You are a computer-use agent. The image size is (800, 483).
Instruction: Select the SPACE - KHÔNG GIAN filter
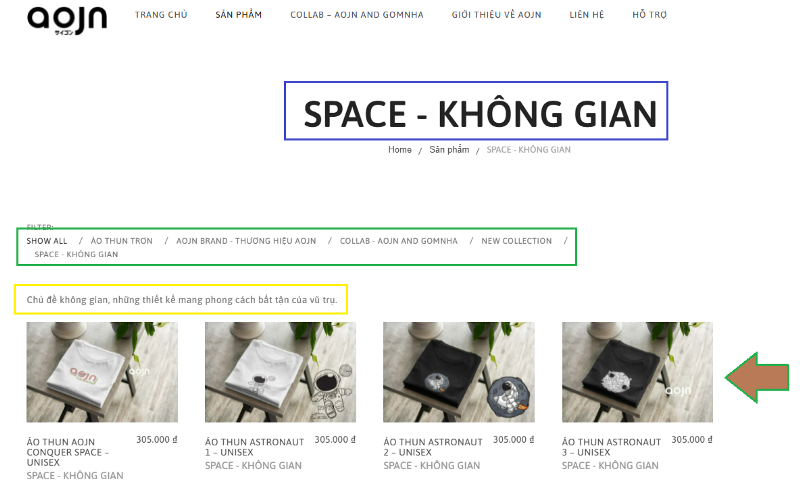(x=76, y=254)
